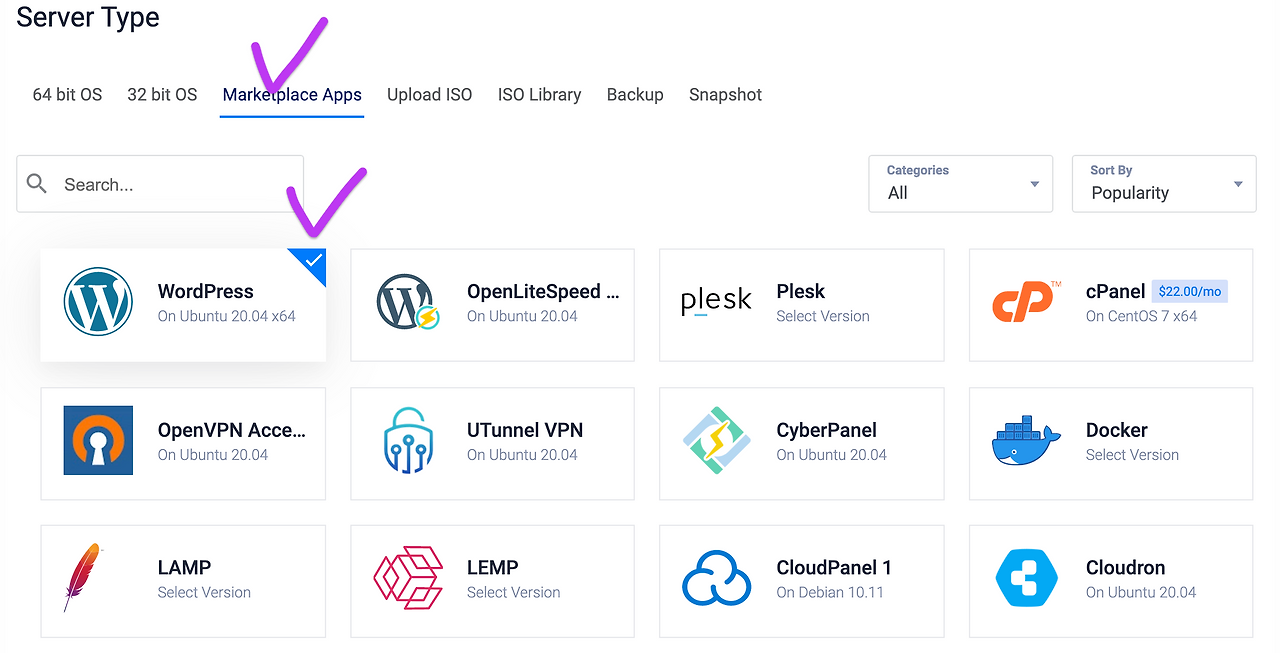Select the Marketplace Apps tab
This screenshot has width=1280, height=653.
click(x=292, y=95)
